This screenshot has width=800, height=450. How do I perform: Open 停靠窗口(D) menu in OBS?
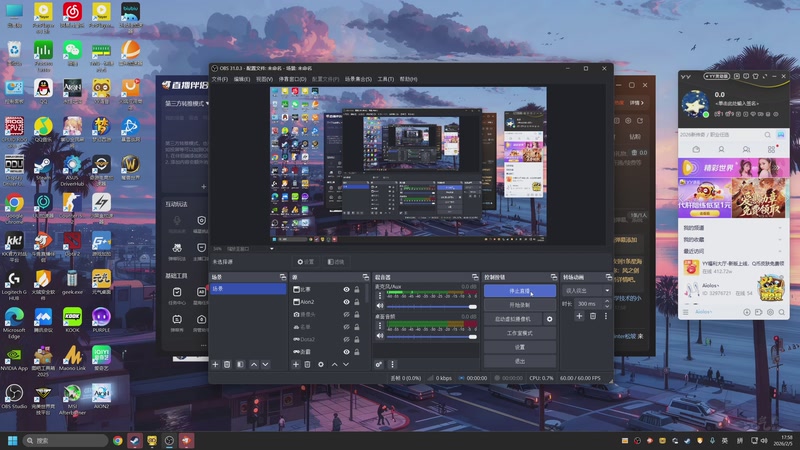(x=292, y=79)
